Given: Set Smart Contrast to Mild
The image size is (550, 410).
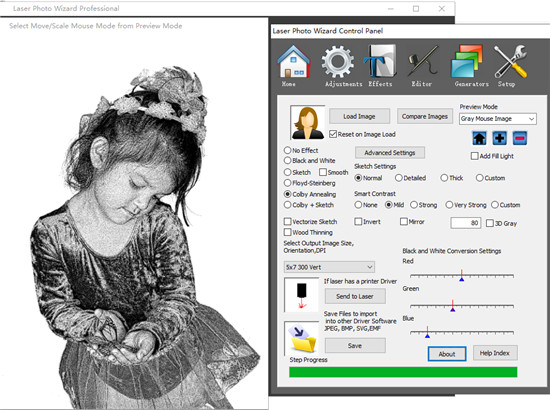Looking at the screenshot, I should (389, 205).
